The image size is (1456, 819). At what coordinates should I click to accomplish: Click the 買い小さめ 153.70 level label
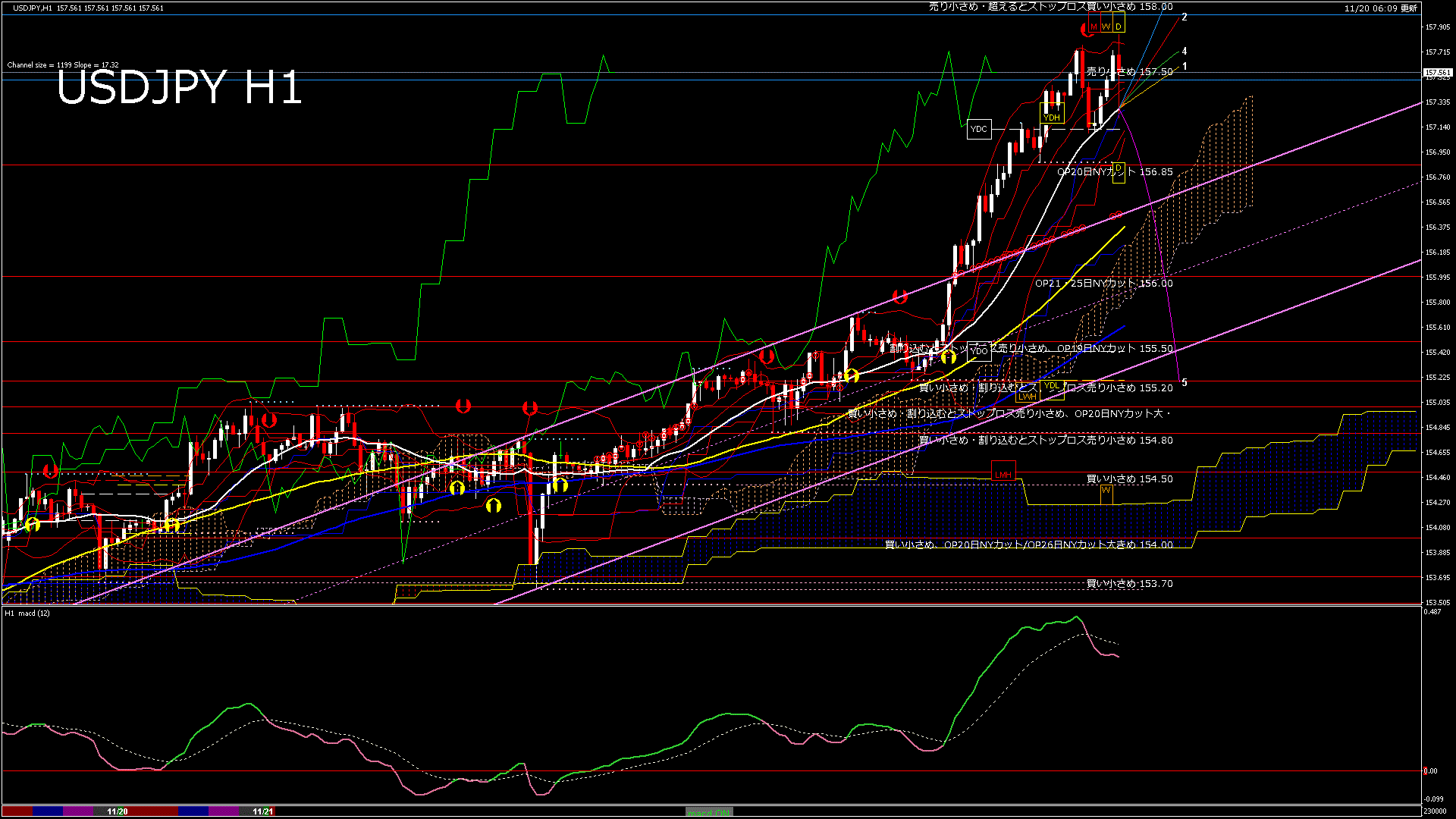click(1129, 584)
